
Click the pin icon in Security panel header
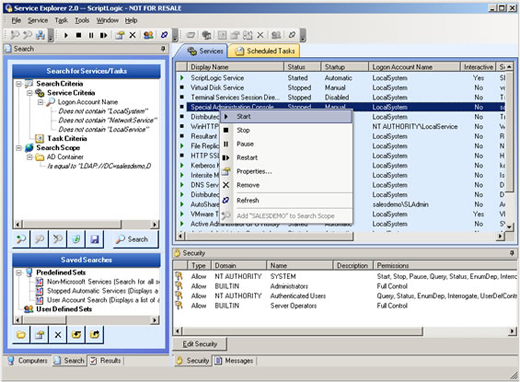(512, 253)
